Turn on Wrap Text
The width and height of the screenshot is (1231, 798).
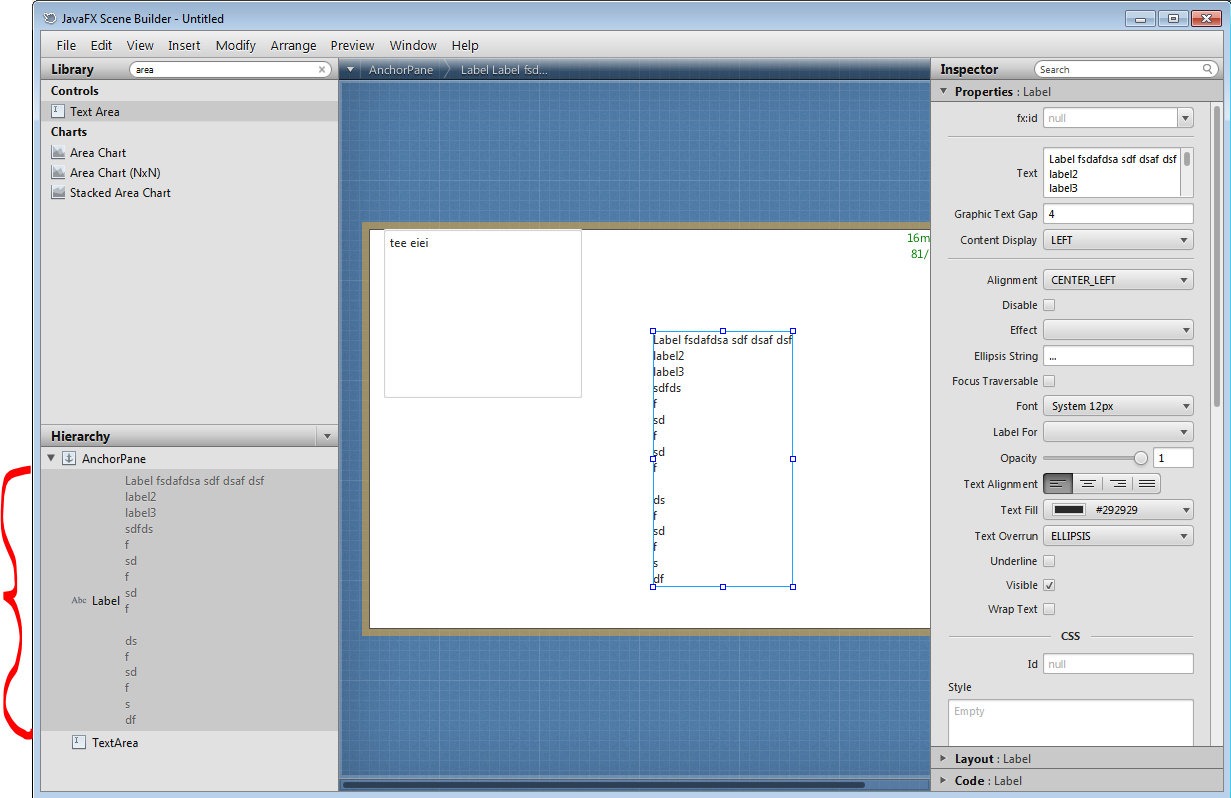click(x=1049, y=609)
